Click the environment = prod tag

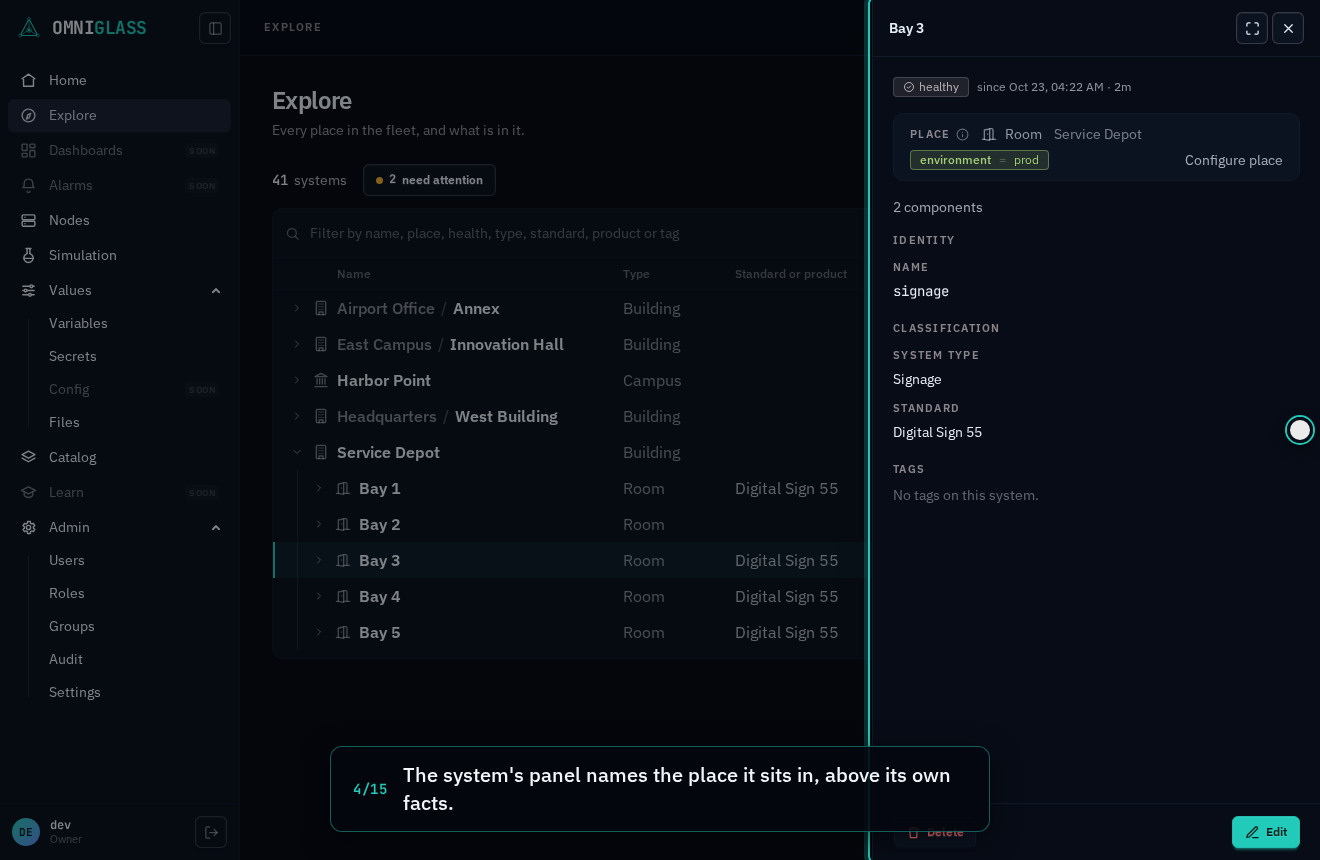click(x=979, y=160)
